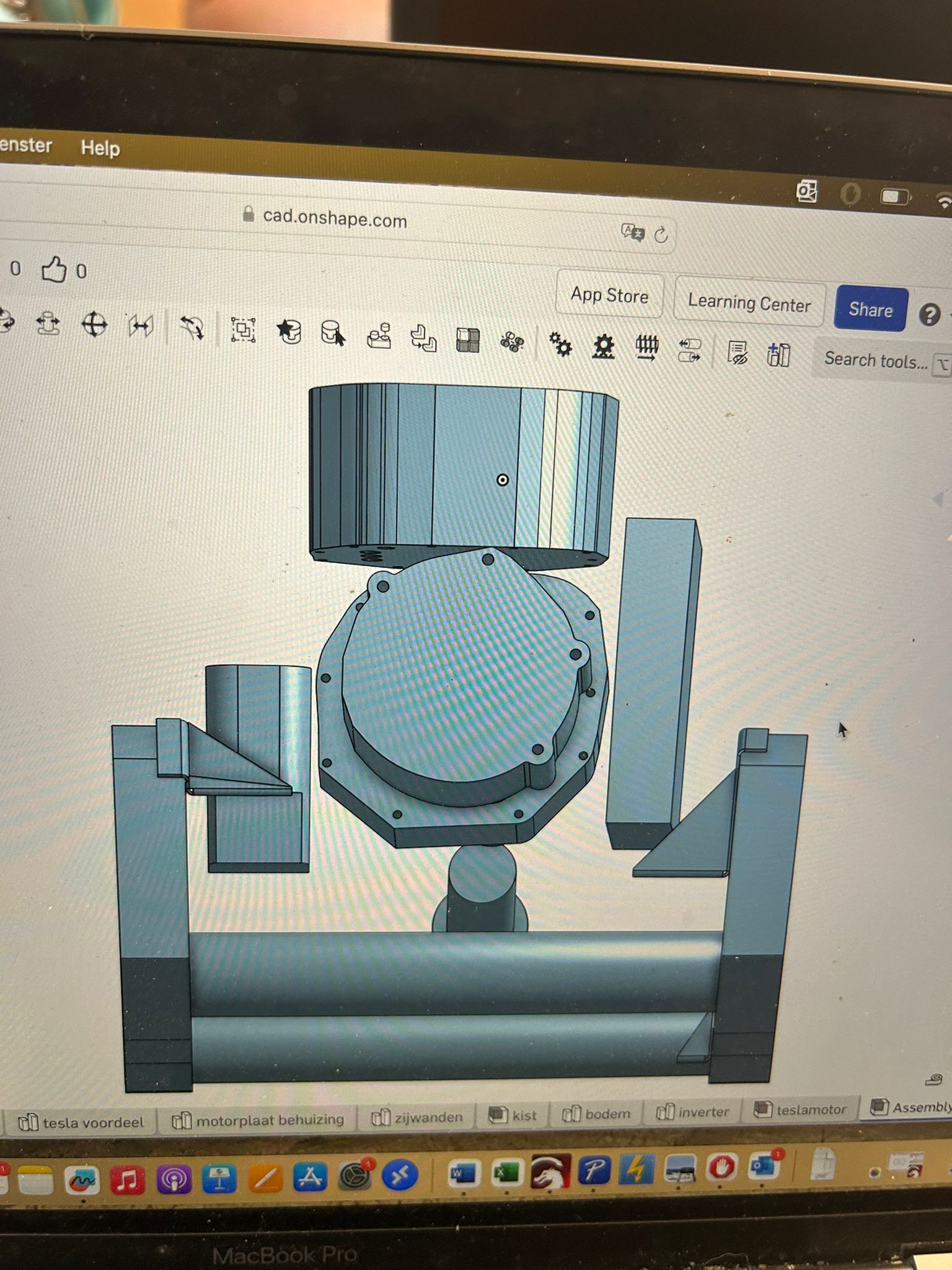Viewport: 952px width, 1270px height.
Task: Reload the page in Safari address bar
Action: tap(661, 234)
